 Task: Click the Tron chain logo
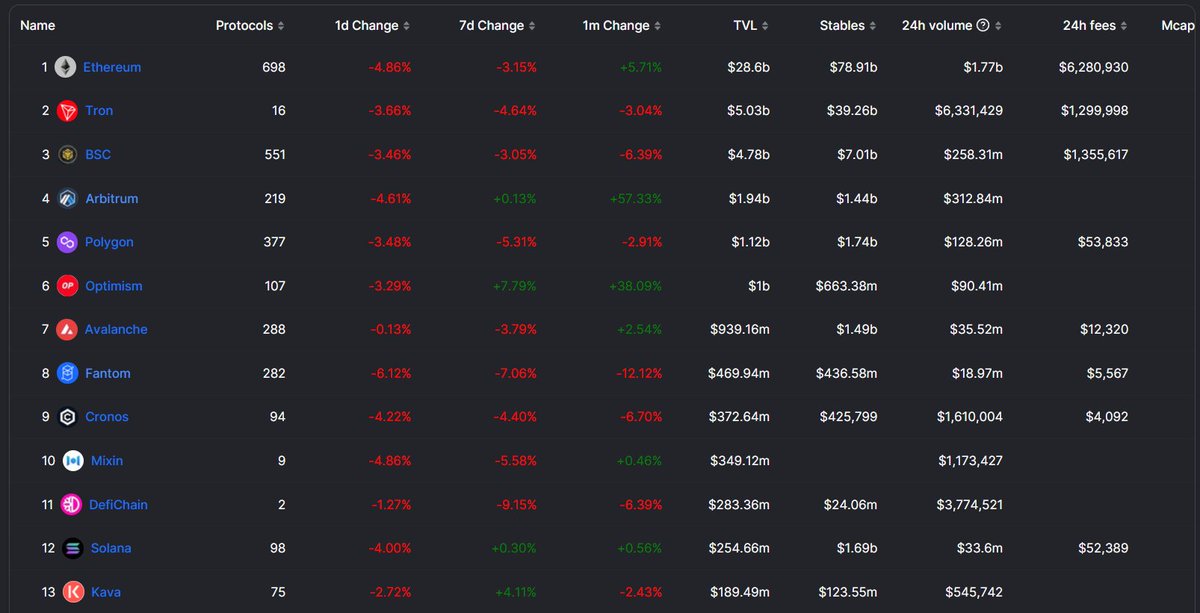pos(66,110)
